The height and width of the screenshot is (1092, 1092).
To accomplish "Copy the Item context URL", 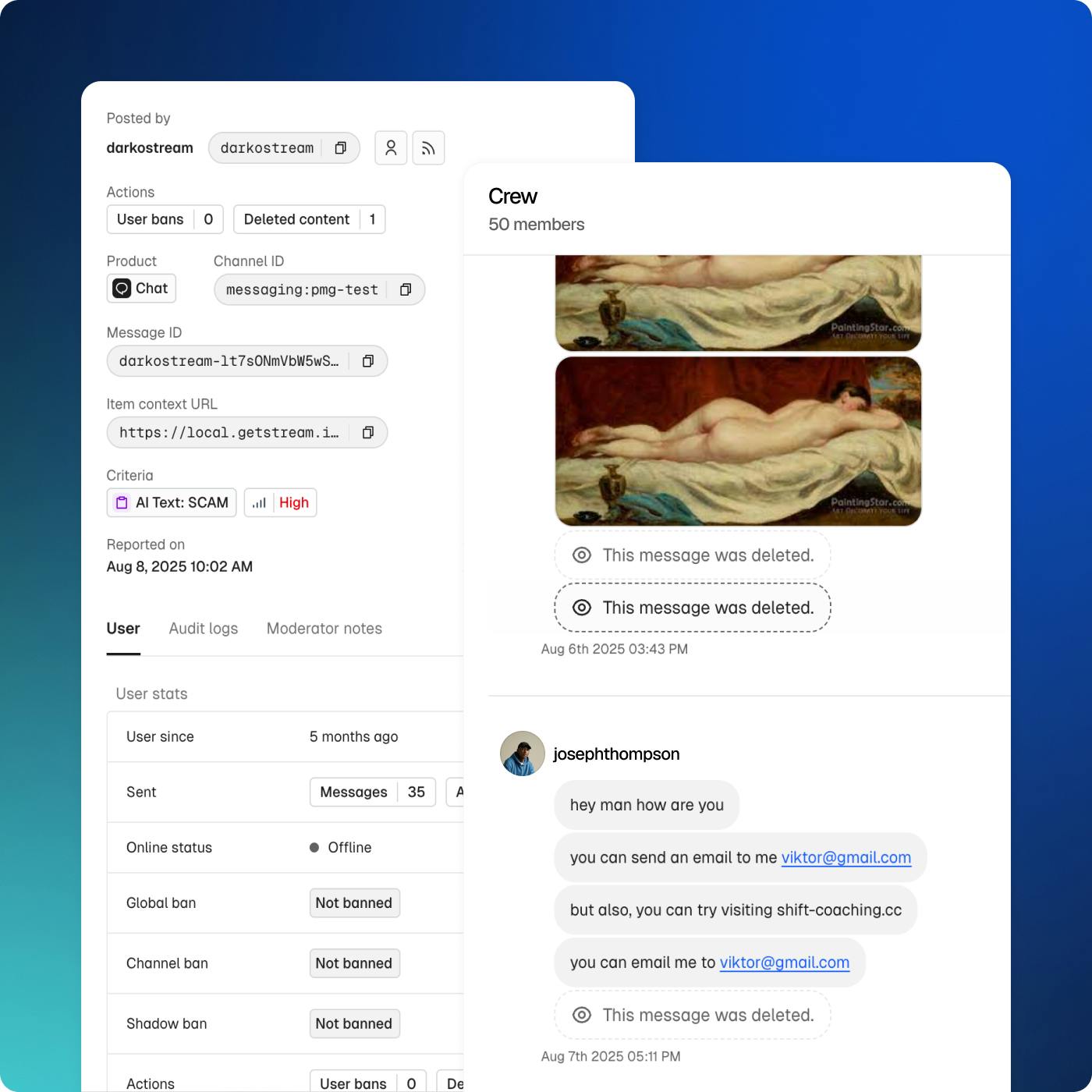I will point(367,433).
